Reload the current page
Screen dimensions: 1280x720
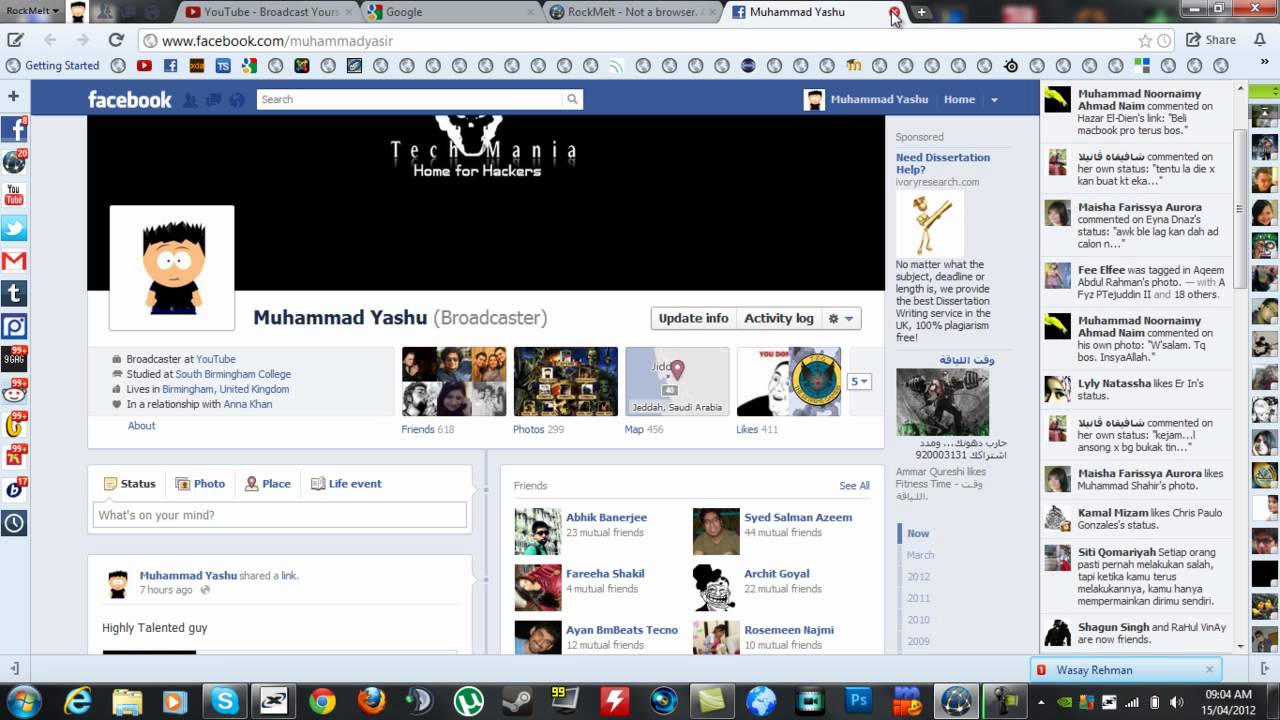(x=116, y=40)
